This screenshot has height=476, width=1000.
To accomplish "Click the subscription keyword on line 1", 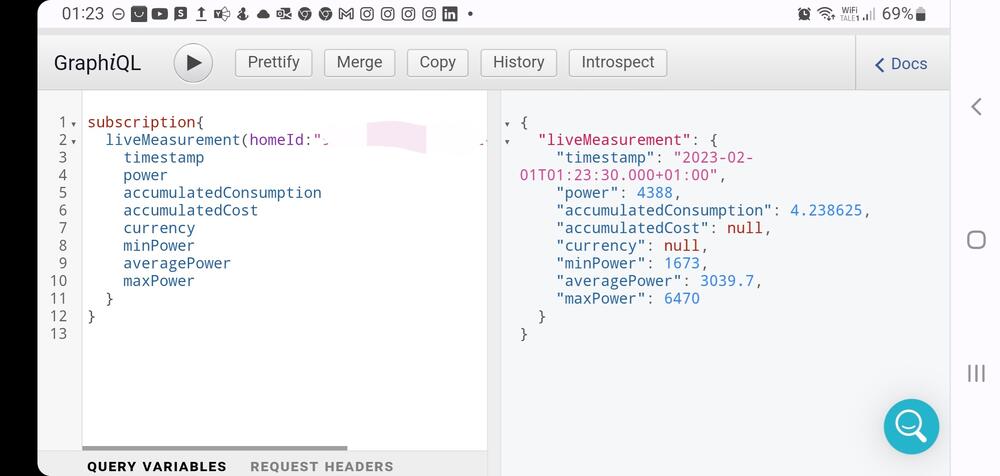I will pos(141,123).
